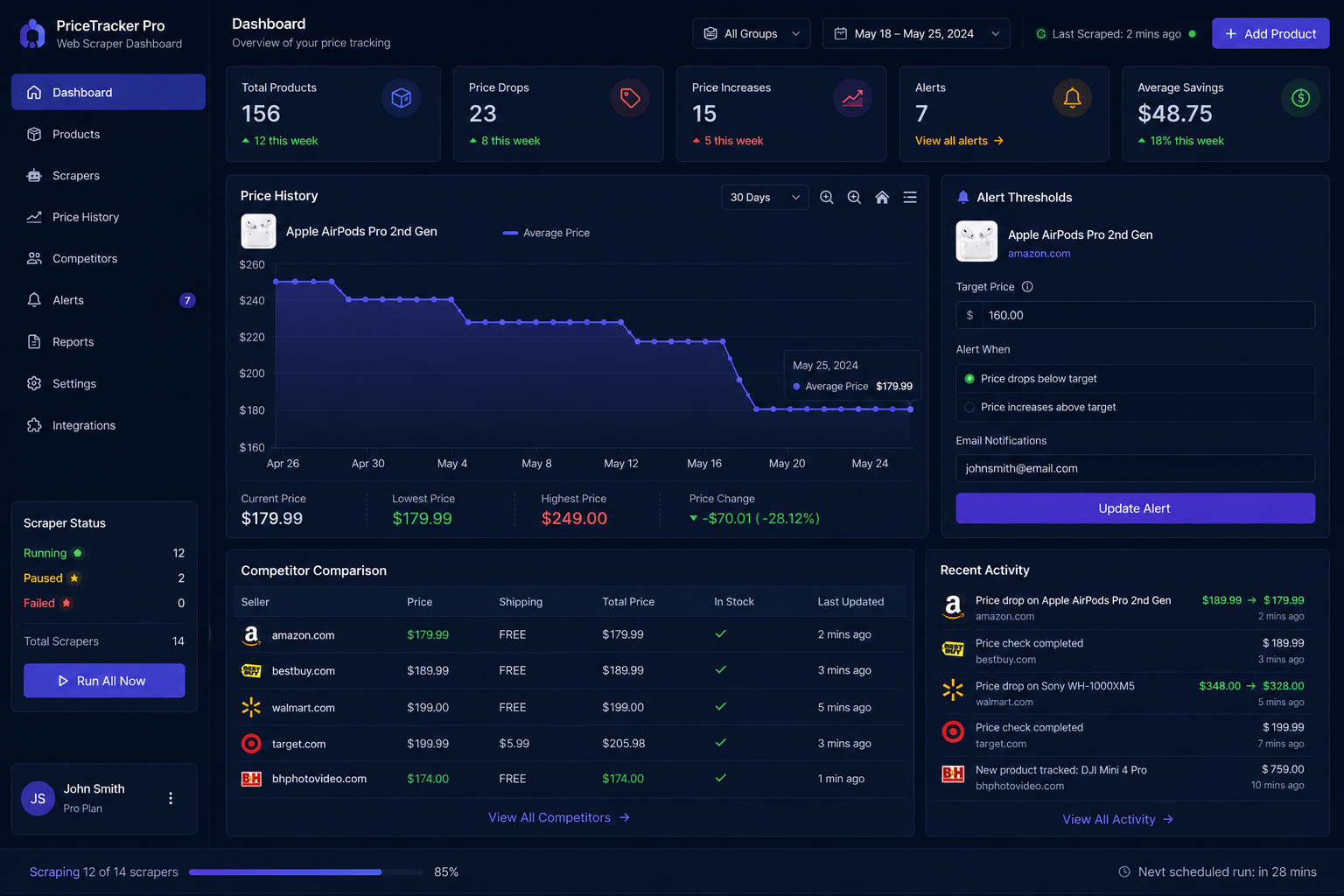Follow the View all alerts link

(959, 141)
